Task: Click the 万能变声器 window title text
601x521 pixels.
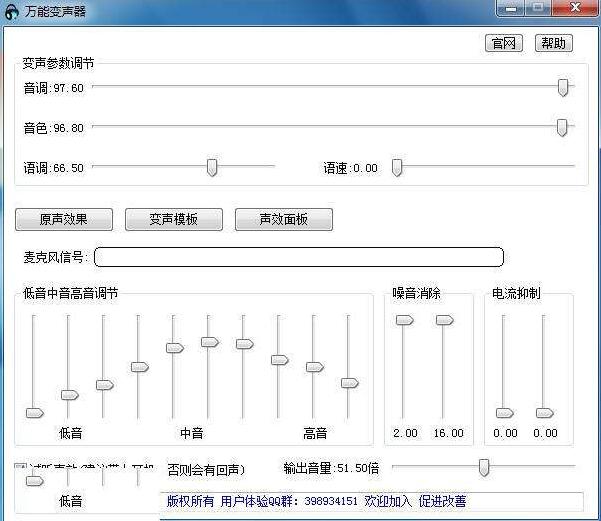Action: point(56,12)
